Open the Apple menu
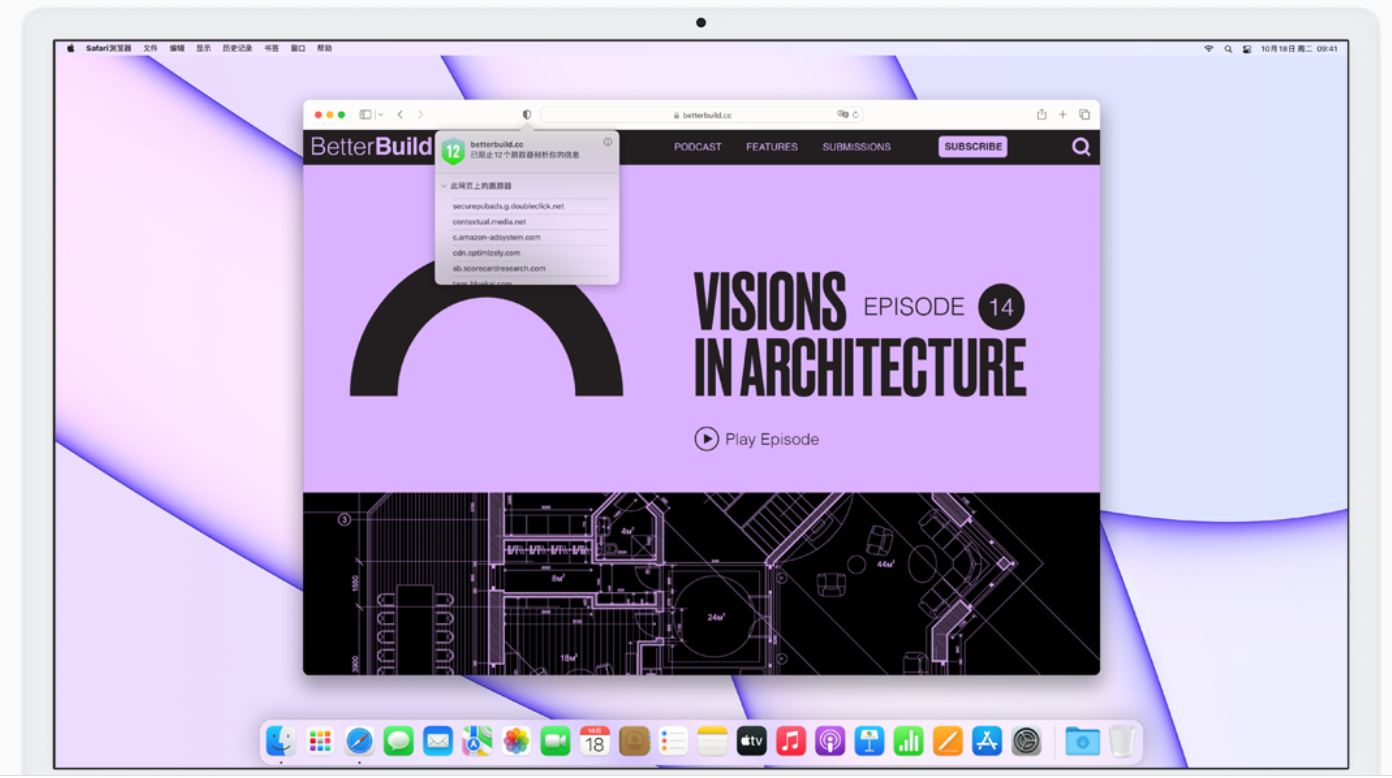Image resolution: width=1392 pixels, height=778 pixels. [70, 48]
